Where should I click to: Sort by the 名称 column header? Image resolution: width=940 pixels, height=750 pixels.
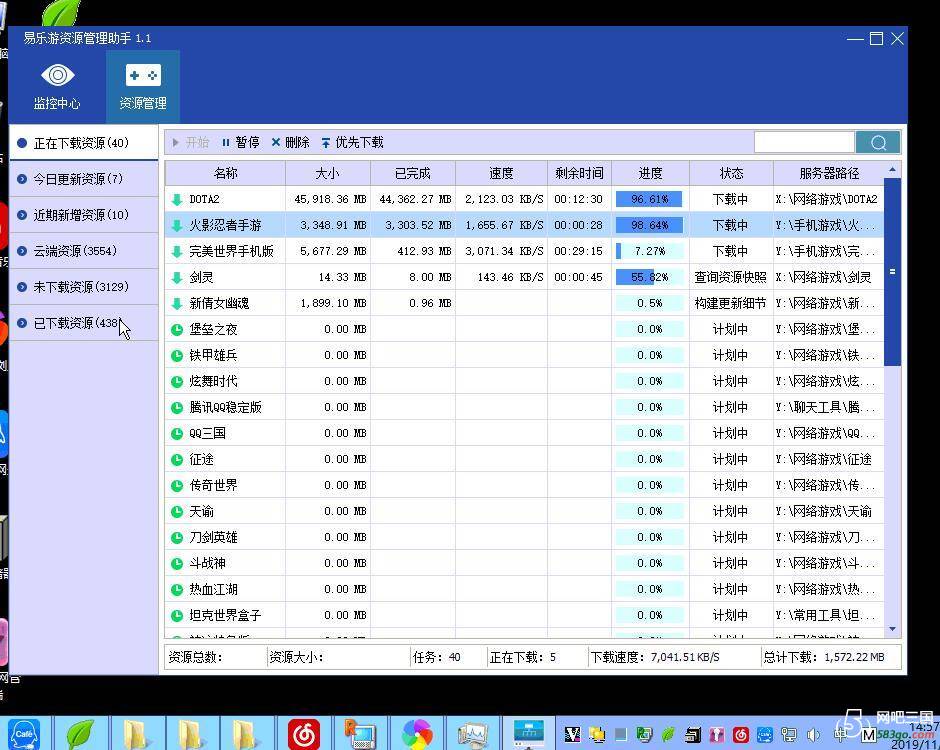[225, 173]
